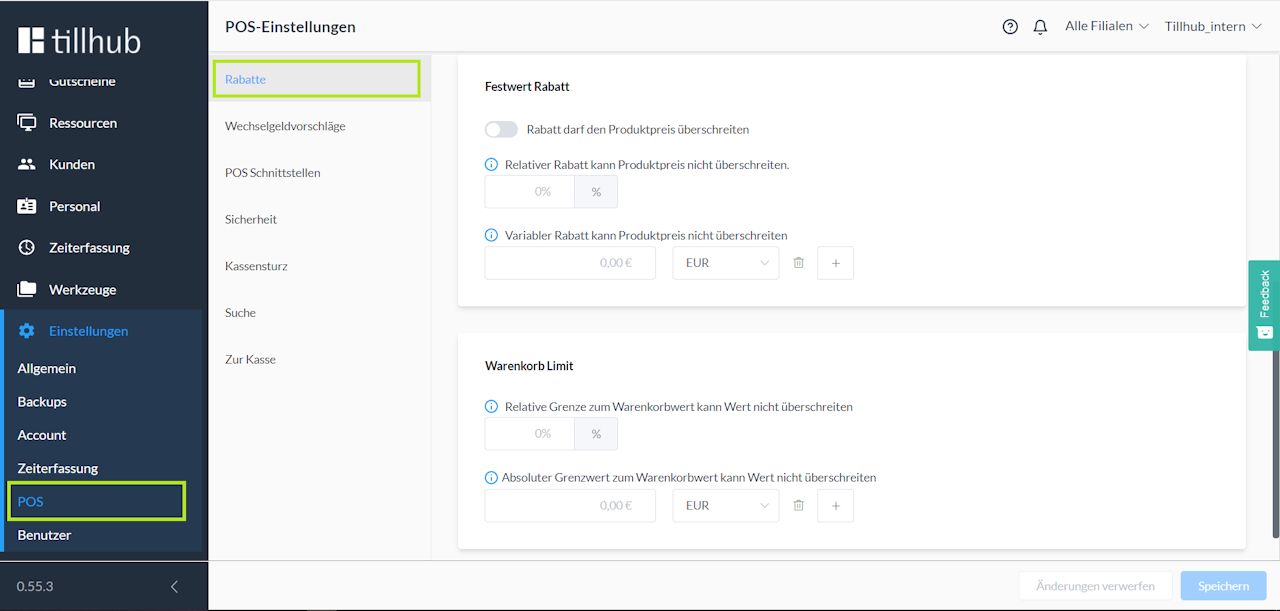This screenshot has width=1280, height=611.
Task: Open the Tillhub_intern account menu
Action: click(1212, 27)
